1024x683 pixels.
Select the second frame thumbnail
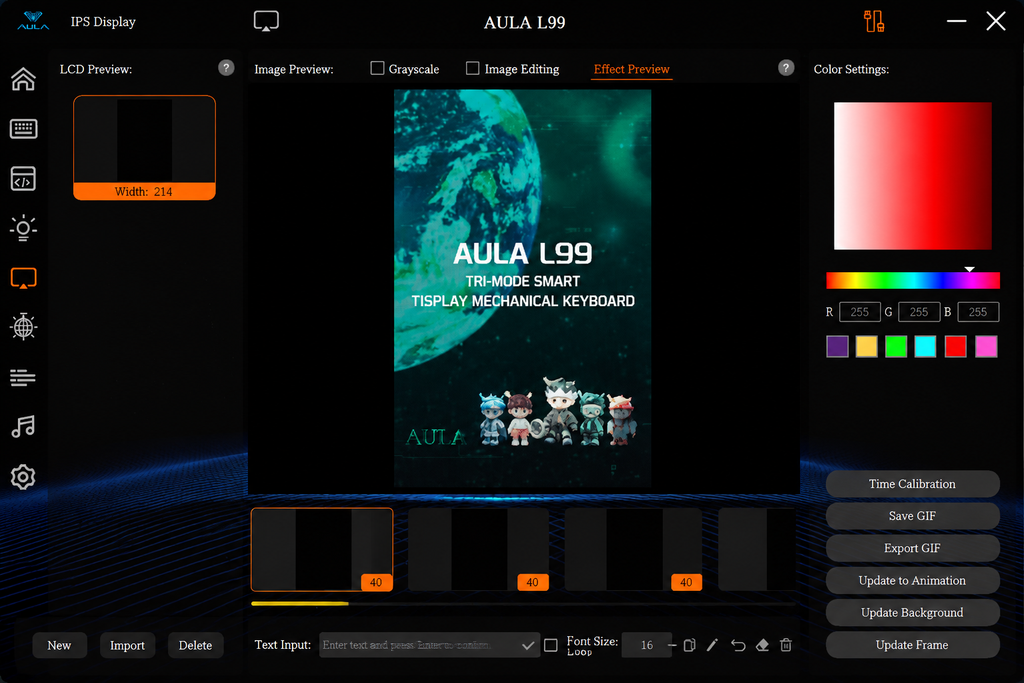click(x=479, y=549)
